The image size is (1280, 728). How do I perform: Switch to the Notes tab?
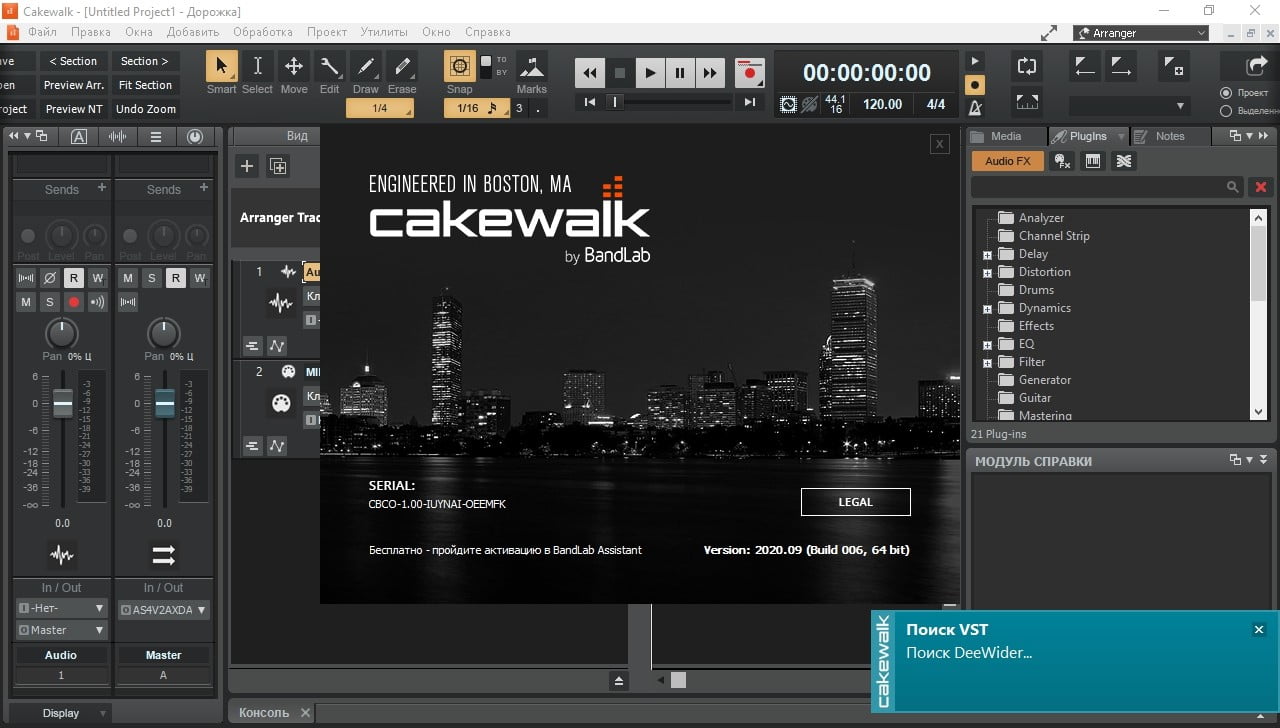pyautogui.click(x=1169, y=136)
